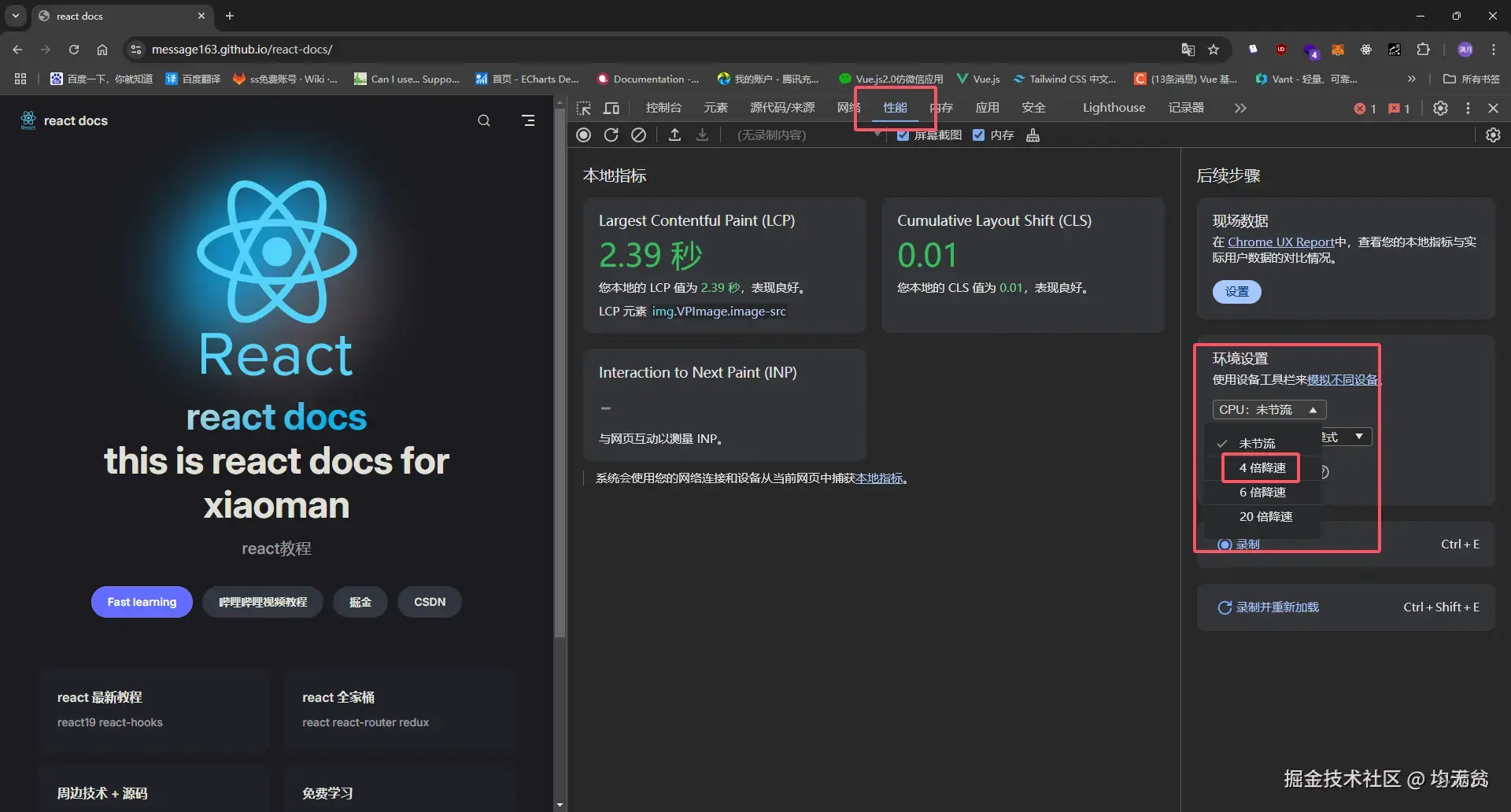Viewport: 1511px width, 812px height.
Task: Open the 所有书签 bookmarks folder
Action: pyautogui.click(x=1472, y=79)
